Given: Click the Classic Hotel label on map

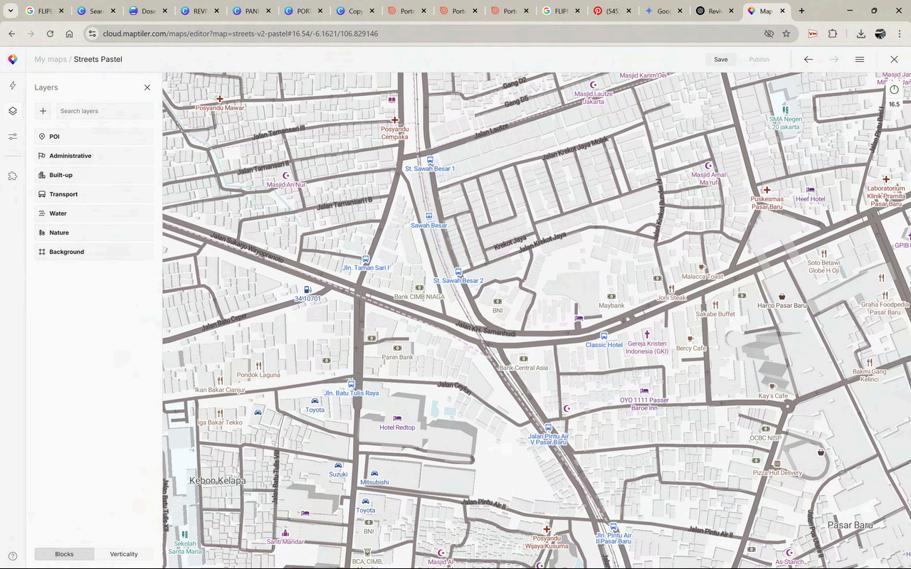Looking at the screenshot, I should point(604,345).
